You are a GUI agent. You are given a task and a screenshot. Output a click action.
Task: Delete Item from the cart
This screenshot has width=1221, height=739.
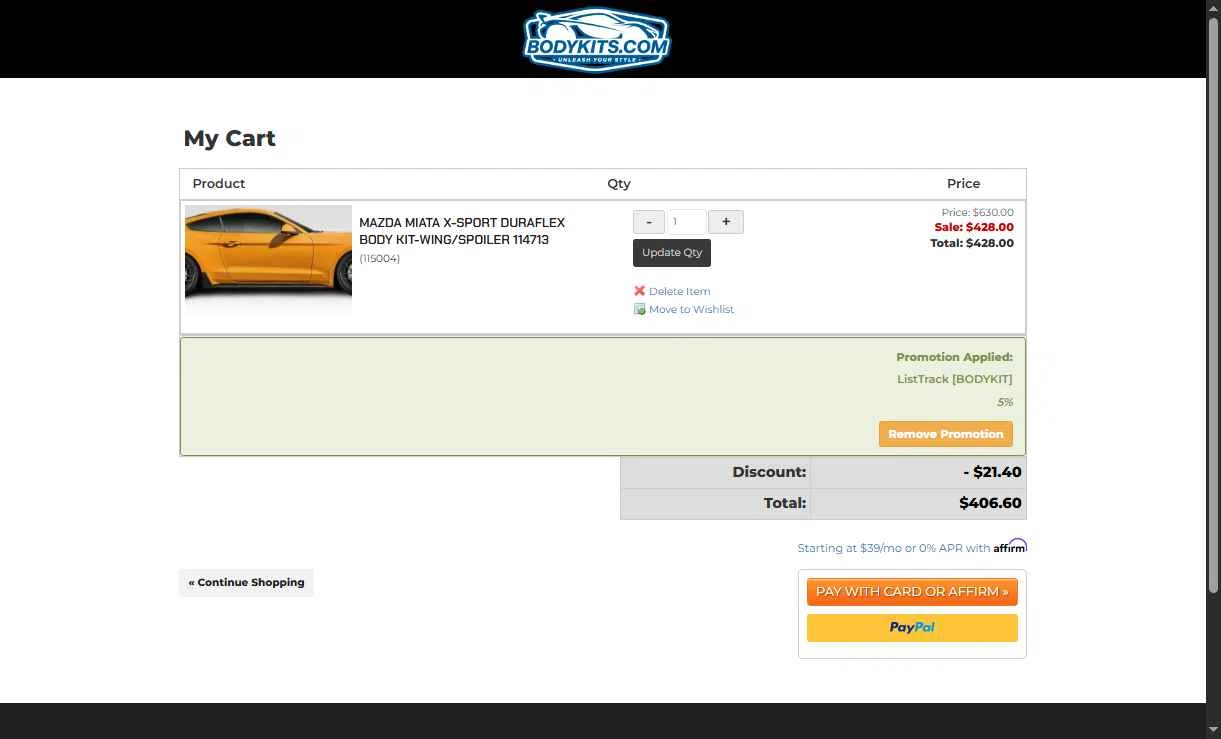679,291
